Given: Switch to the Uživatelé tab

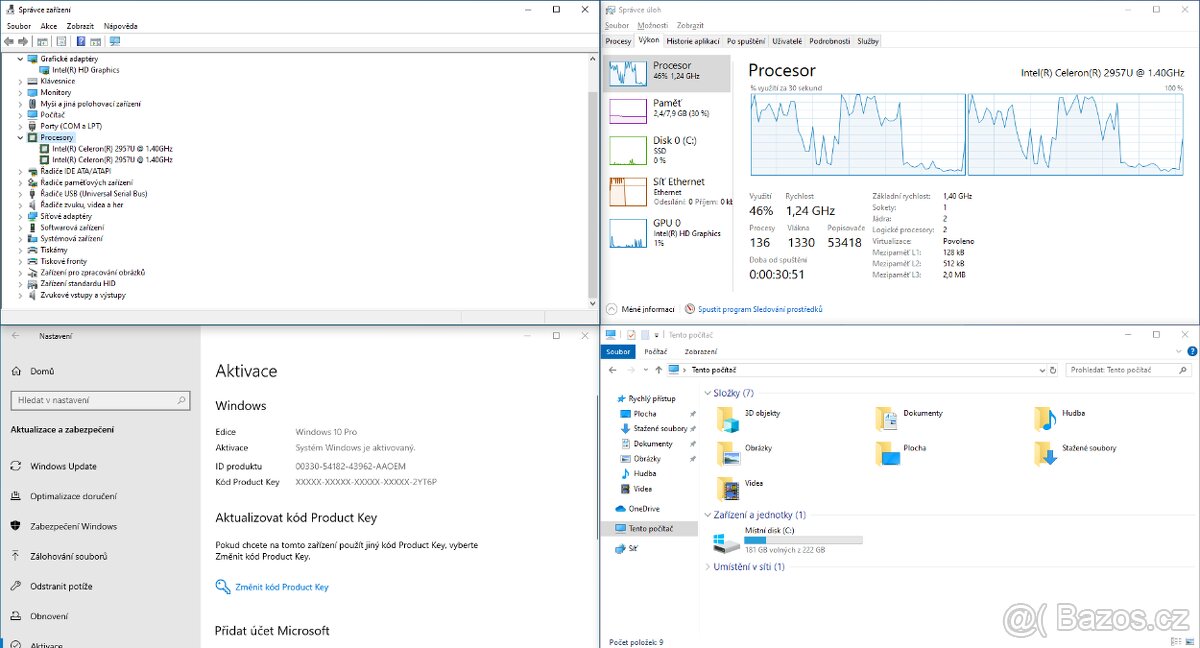Looking at the screenshot, I should 787,41.
